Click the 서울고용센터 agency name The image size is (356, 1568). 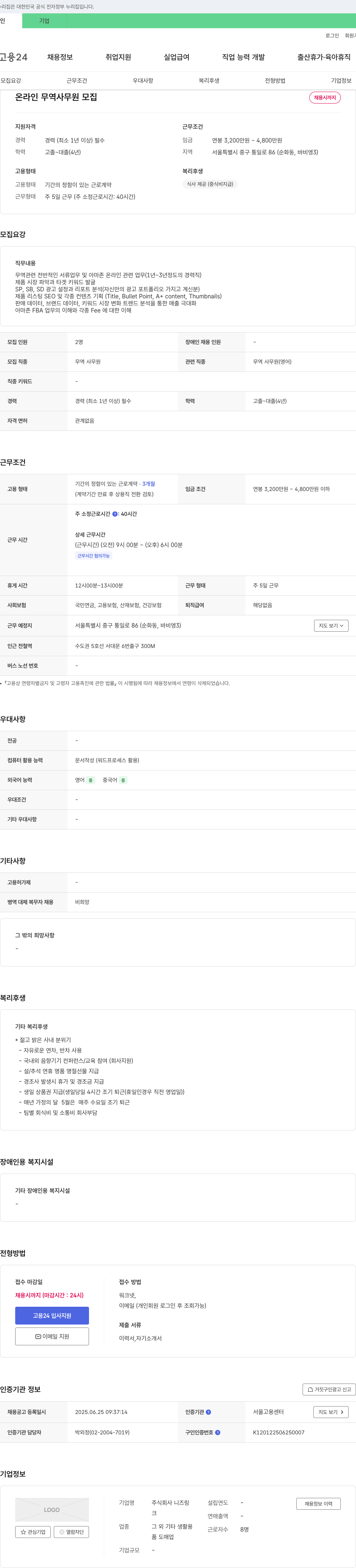click(268, 1411)
